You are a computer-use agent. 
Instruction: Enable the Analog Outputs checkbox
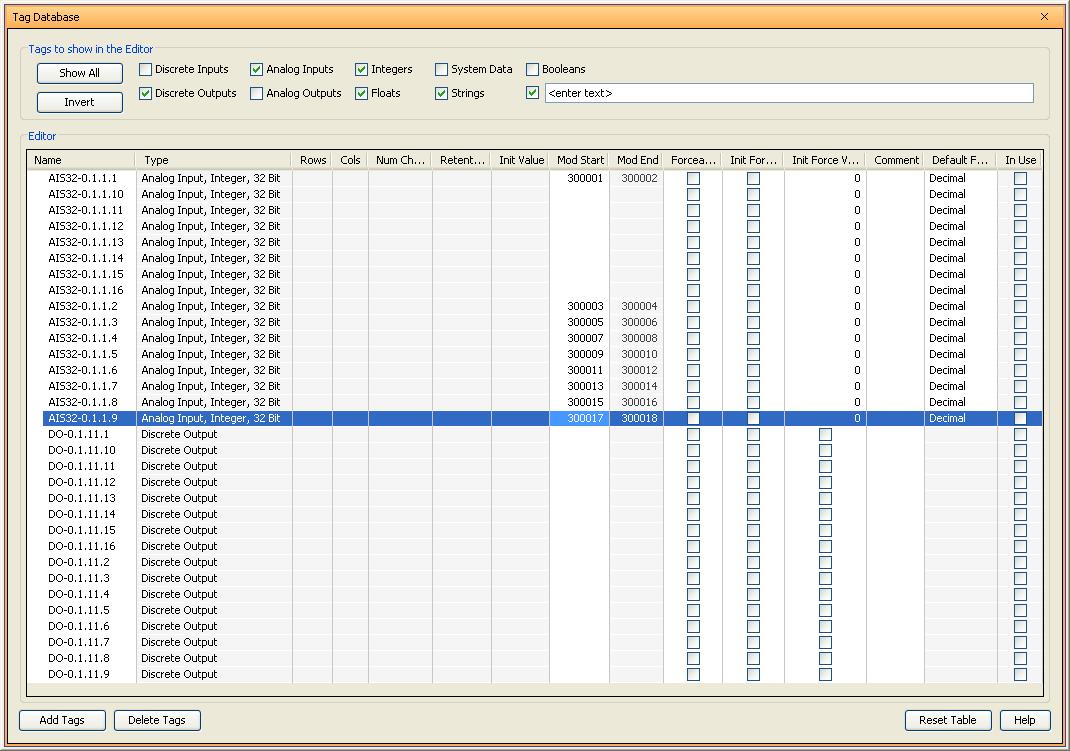257,94
